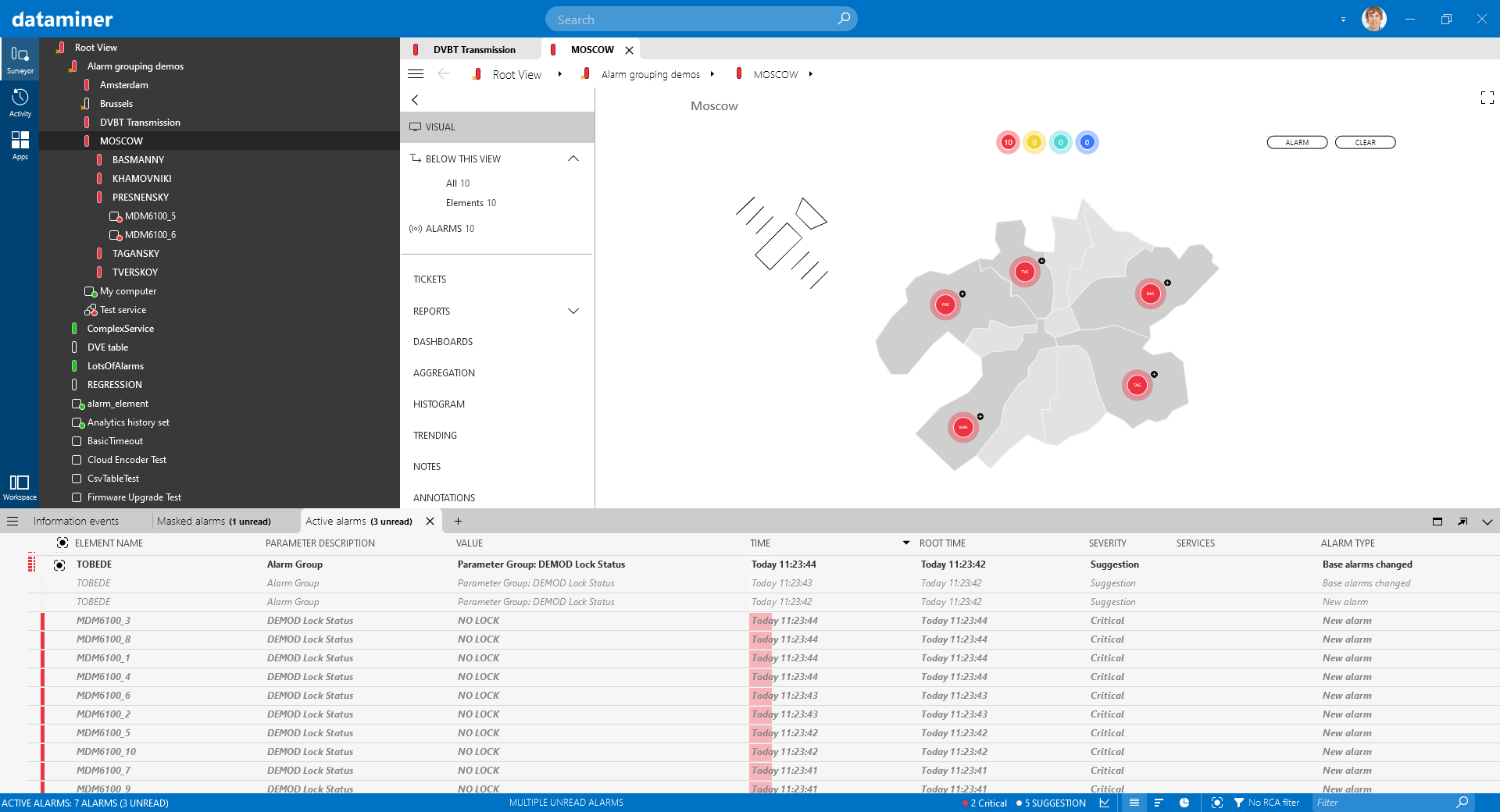
Task: Open the hamburger menu in the Moscow view
Action: 416,74
